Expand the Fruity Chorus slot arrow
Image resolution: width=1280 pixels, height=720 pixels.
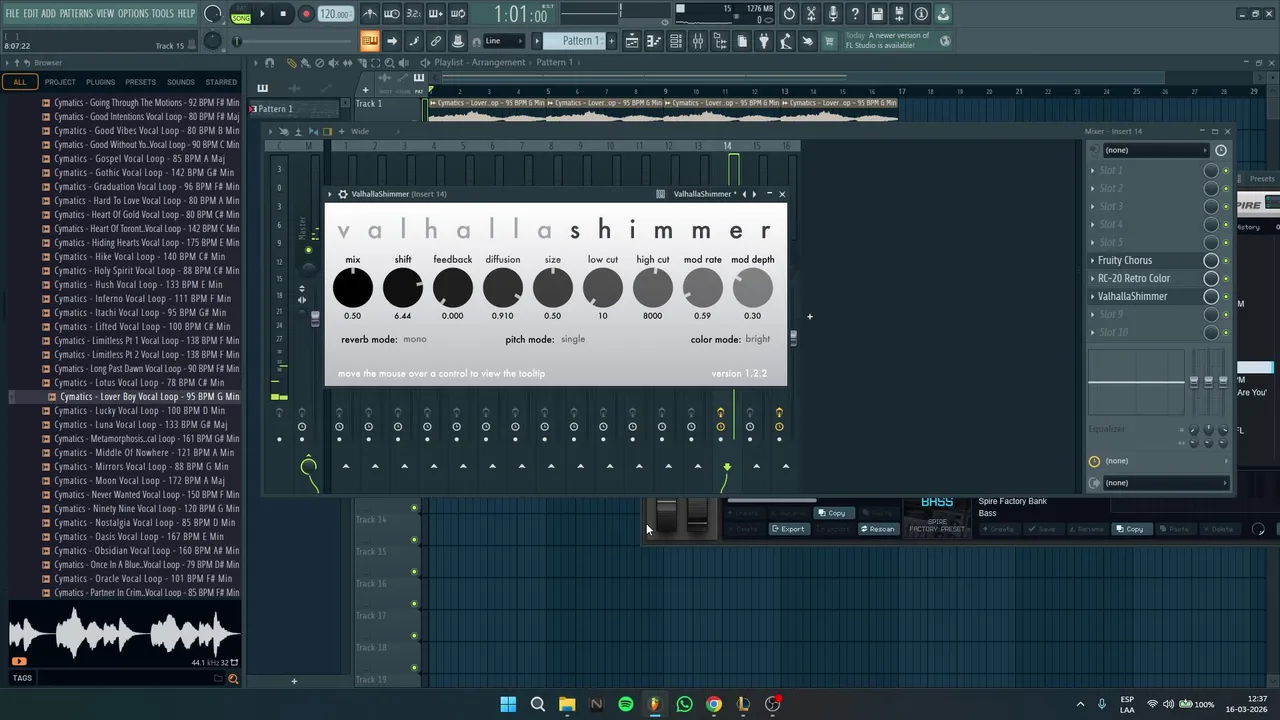(x=1092, y=261)
